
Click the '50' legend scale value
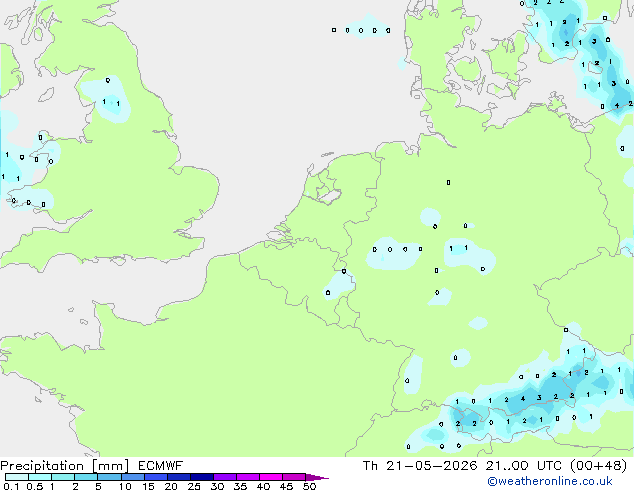310,486
